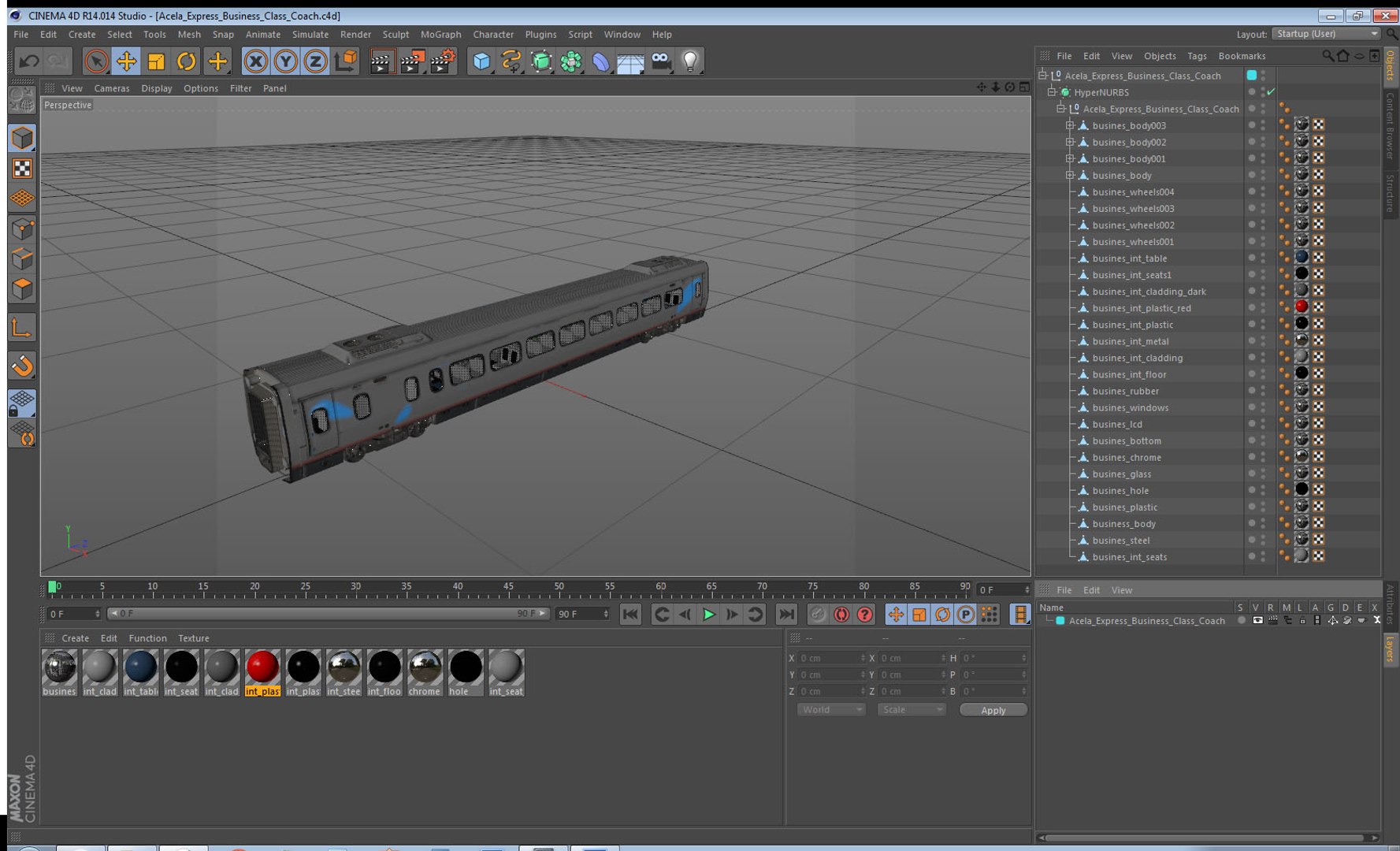Image resolution: width=1400 pixels, height=851 pixels.
Task: Select Make Editable tool in left sidebar
Action: (x=22, y=99)
